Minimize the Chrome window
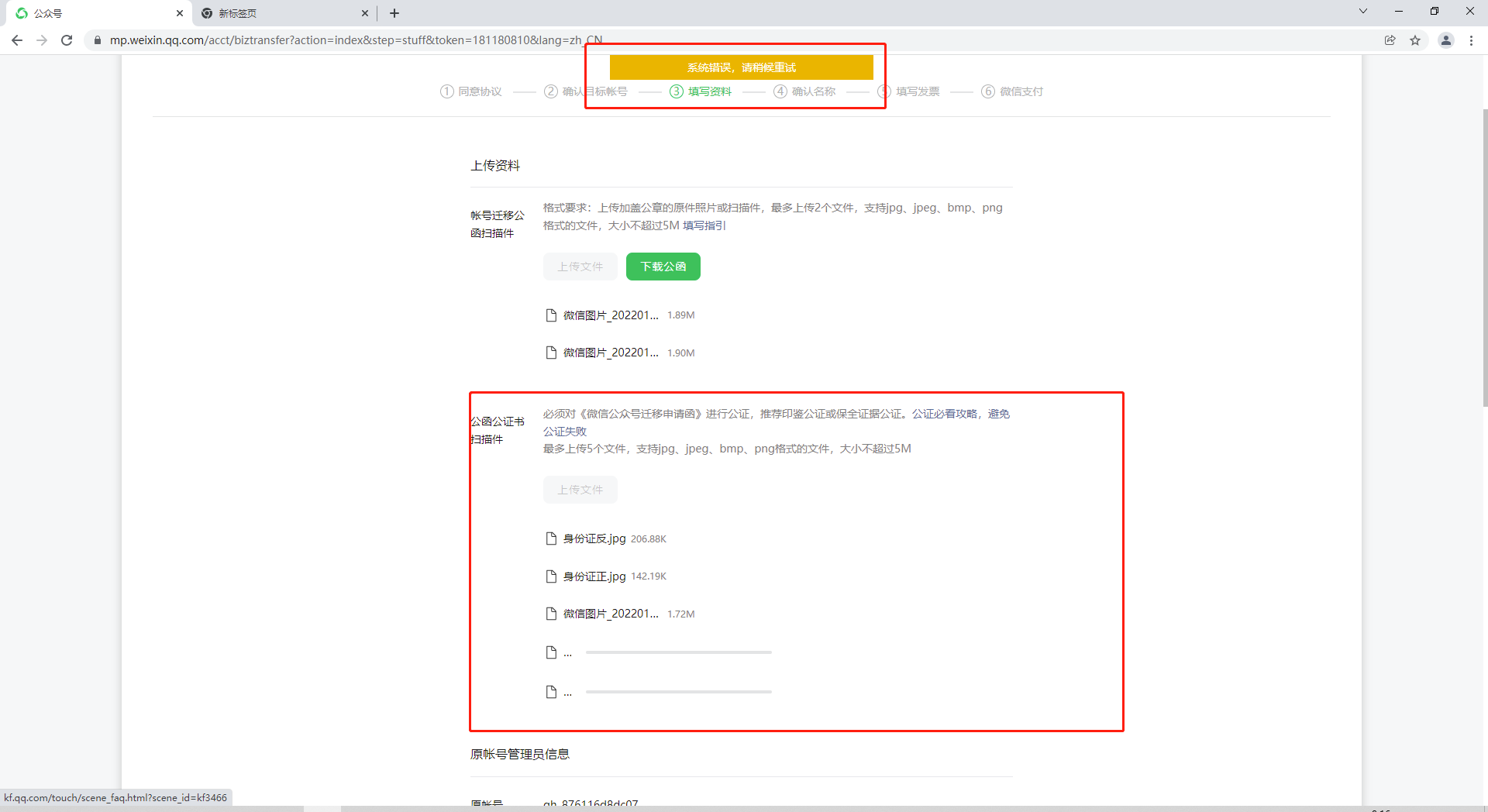Viewport: 1488px width, 812px height. coord(1399,12)
